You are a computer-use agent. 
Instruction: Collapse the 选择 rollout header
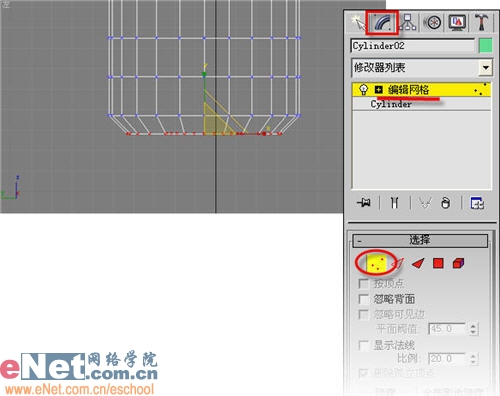point(420,240)
